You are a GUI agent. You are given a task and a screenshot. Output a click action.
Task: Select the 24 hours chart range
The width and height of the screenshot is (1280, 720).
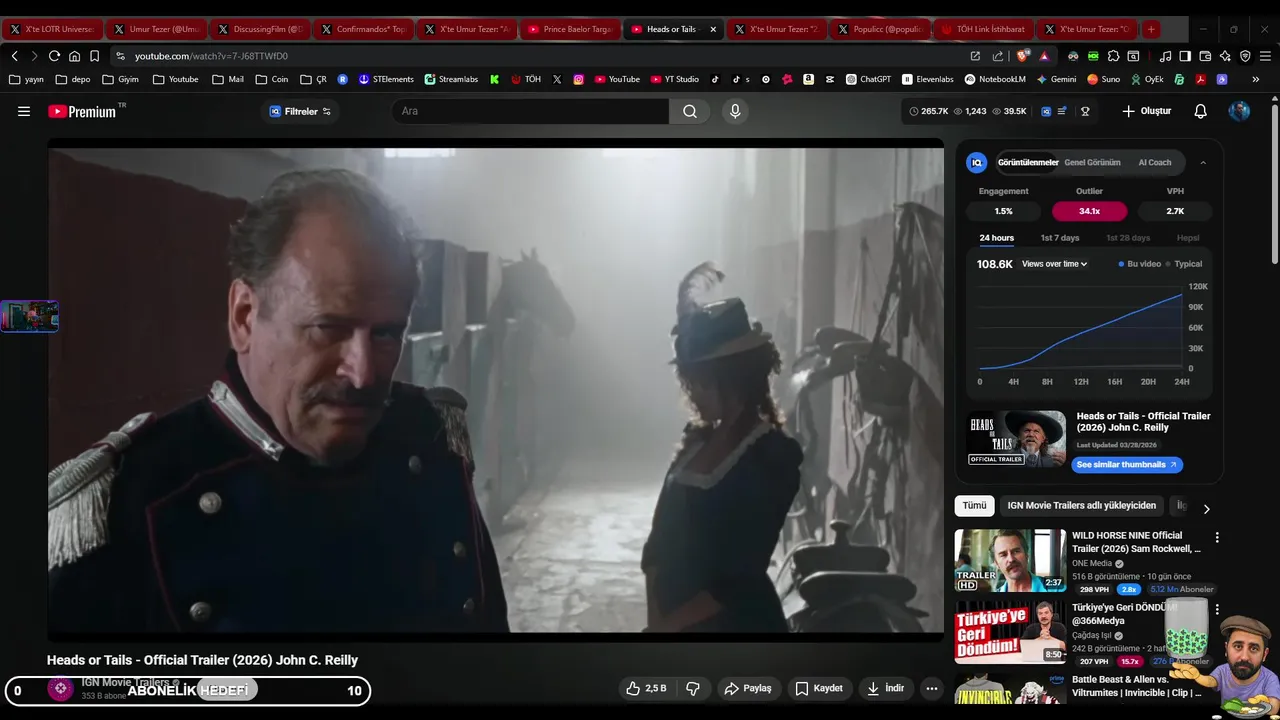point(996,238)
